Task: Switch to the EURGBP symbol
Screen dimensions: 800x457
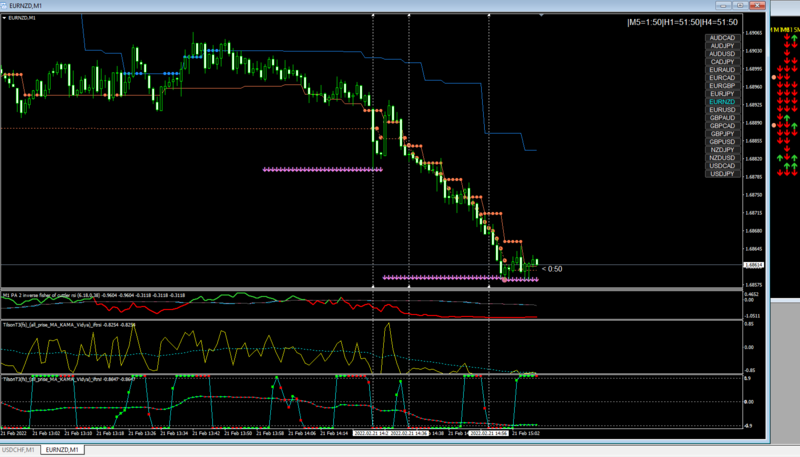Action: click(x=722, y=86)
